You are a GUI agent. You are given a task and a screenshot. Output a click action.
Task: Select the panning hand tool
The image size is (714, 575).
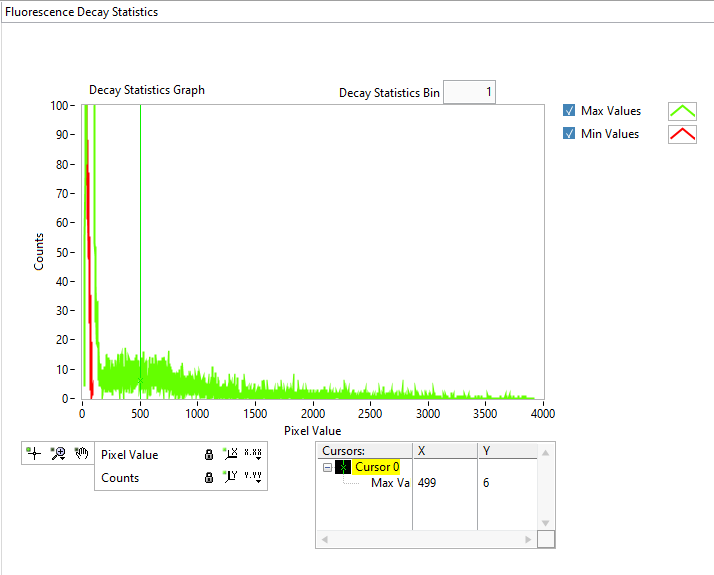[x=82, y=453]
